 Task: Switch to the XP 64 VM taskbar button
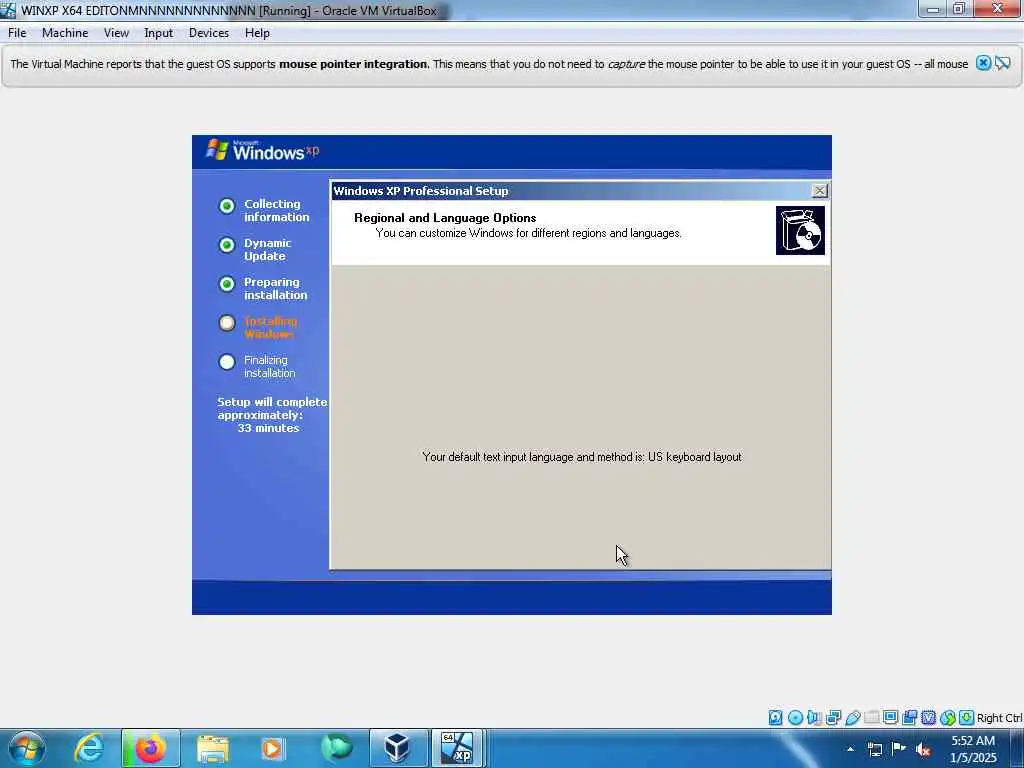457,748
